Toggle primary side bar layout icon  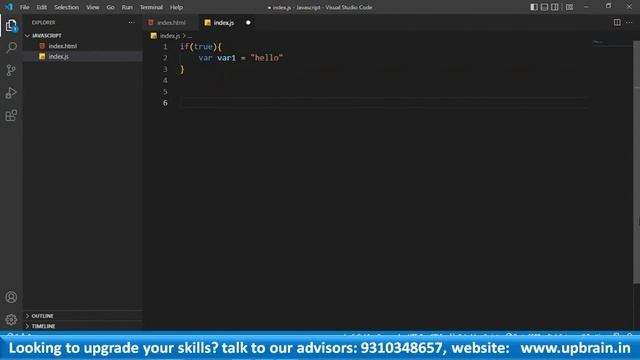(x=533, y=7)
